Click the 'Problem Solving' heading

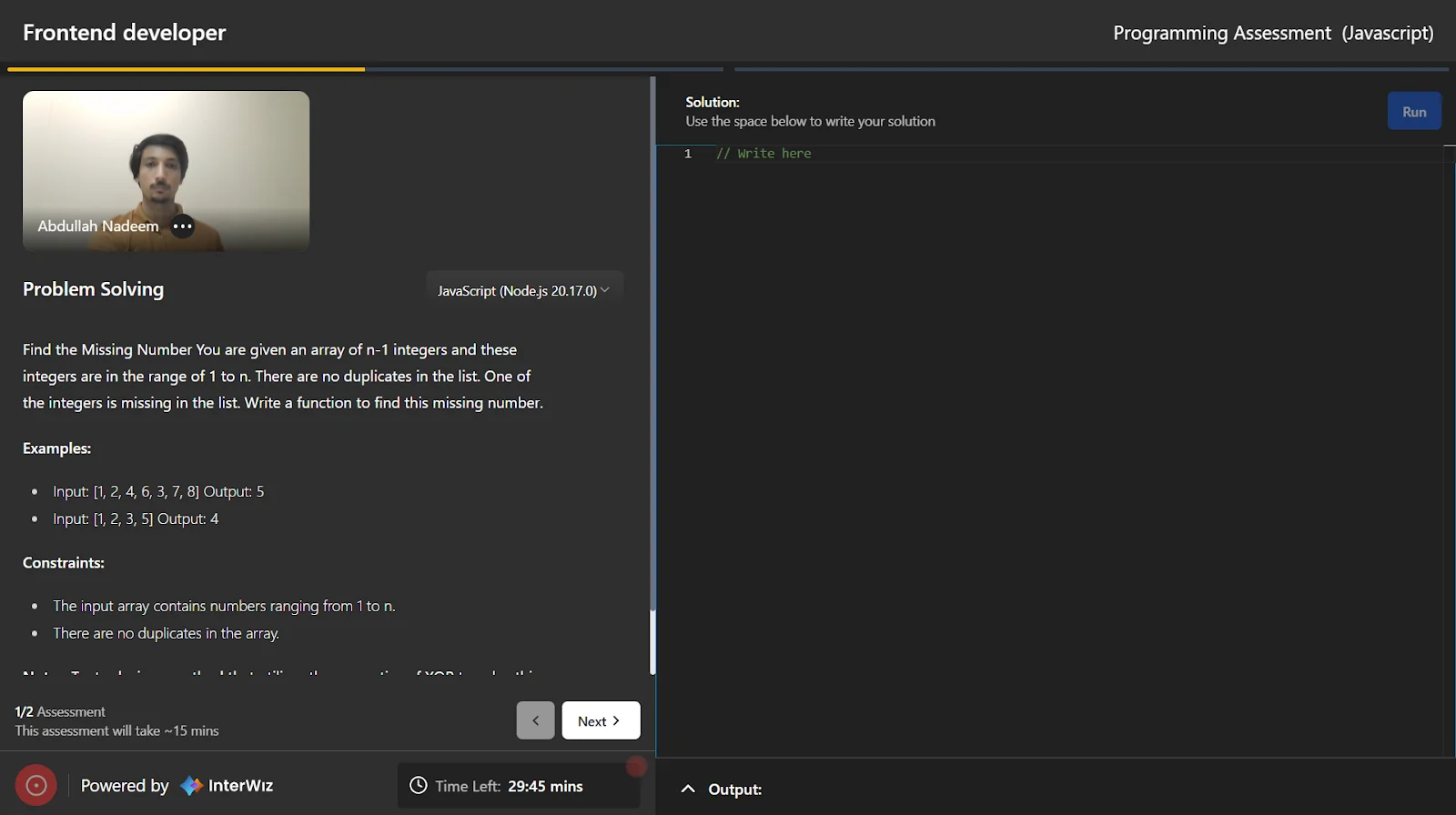(x=93, y=289)
